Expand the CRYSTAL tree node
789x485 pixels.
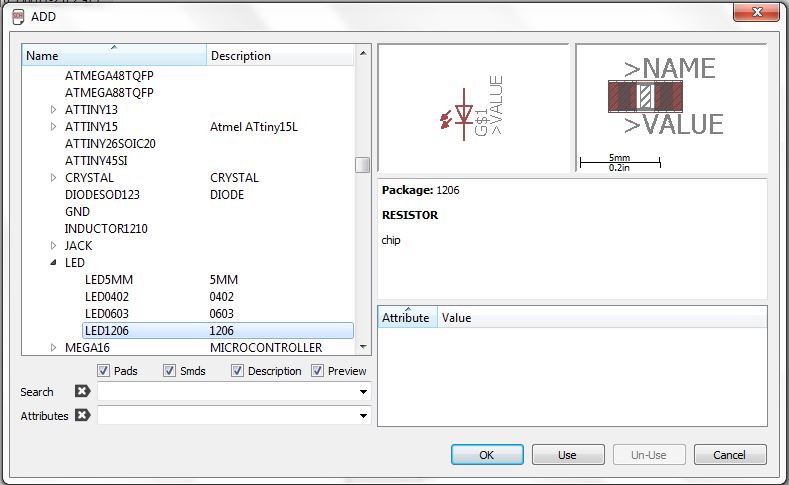(x=53, y=178)
